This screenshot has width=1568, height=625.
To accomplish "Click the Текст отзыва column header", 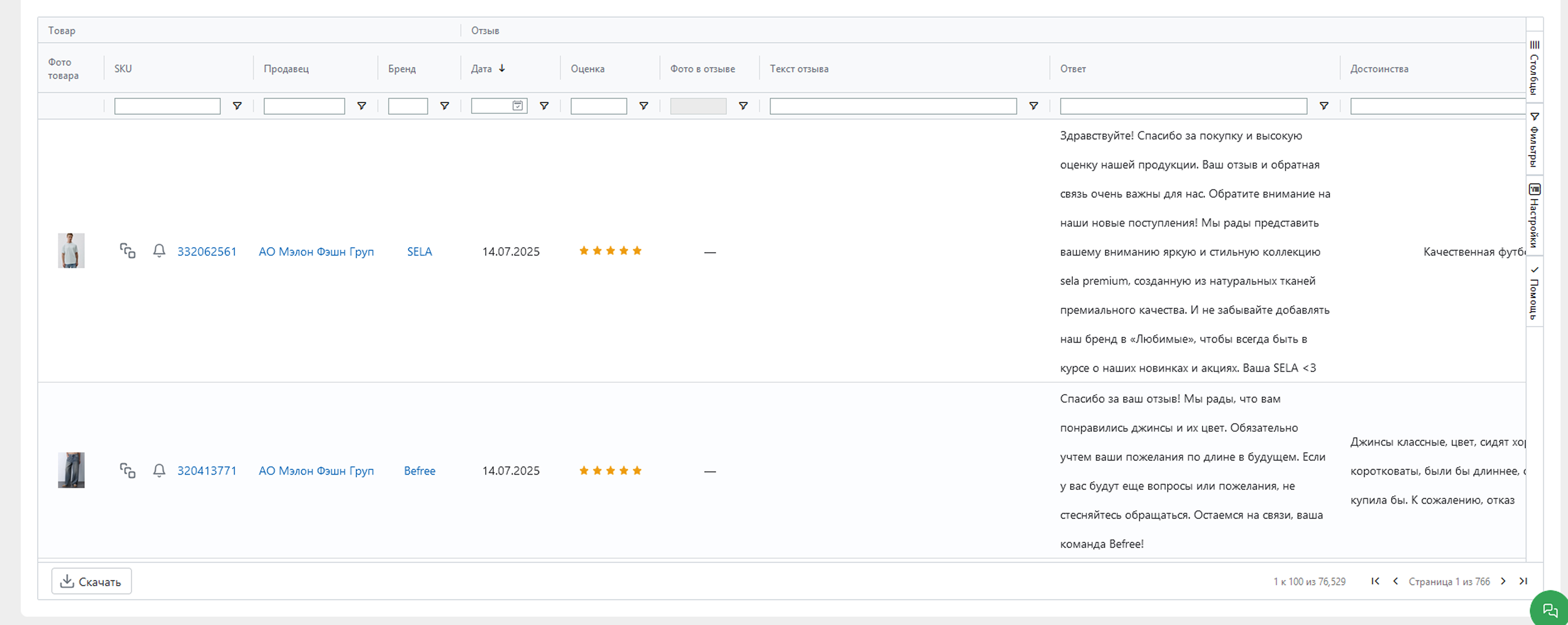I will point(799,69).
